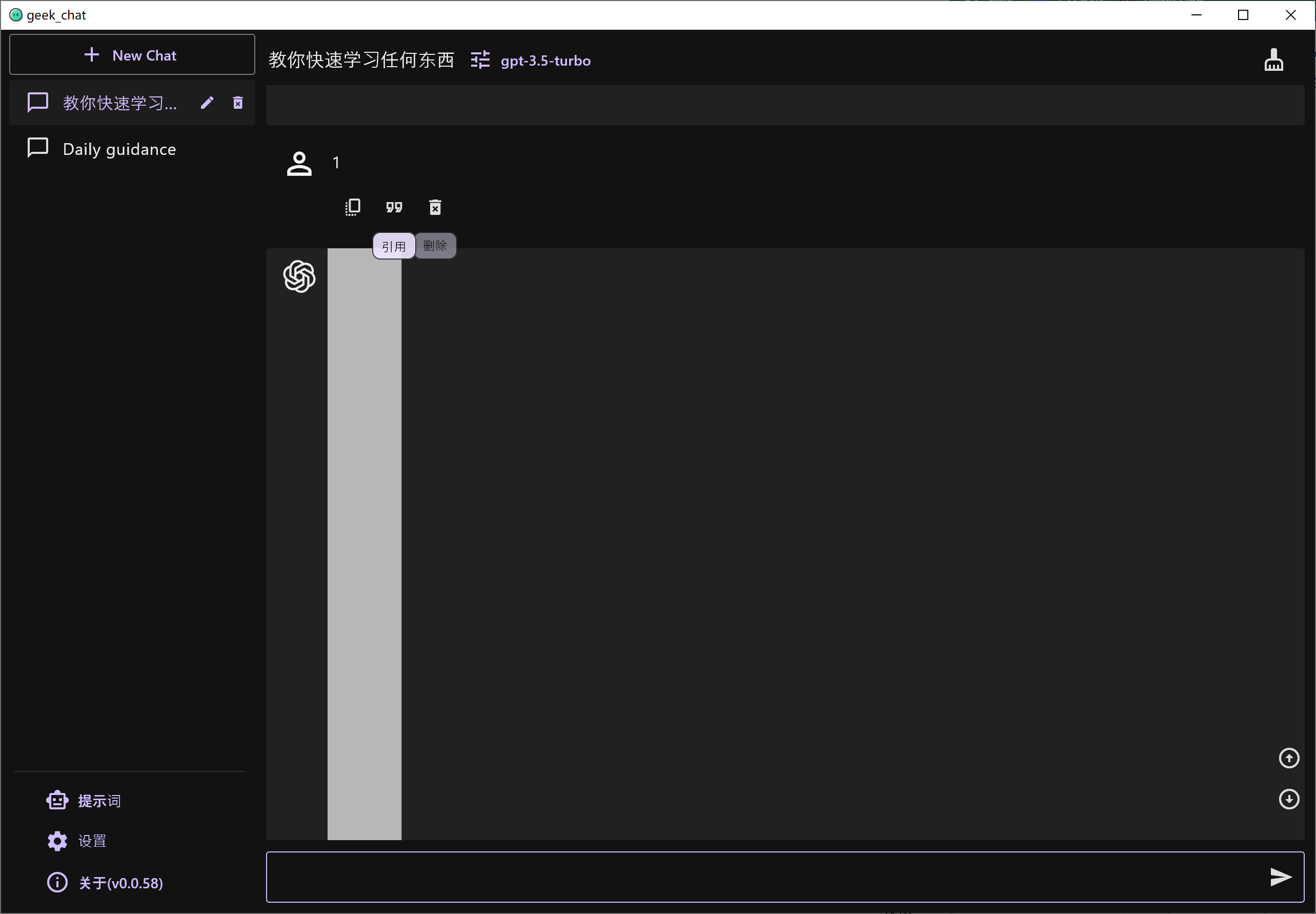Delete the 教你快速学习 chat via its trash icon
This screenshot has width=1316, height=914.
click(x=237, y=103)
